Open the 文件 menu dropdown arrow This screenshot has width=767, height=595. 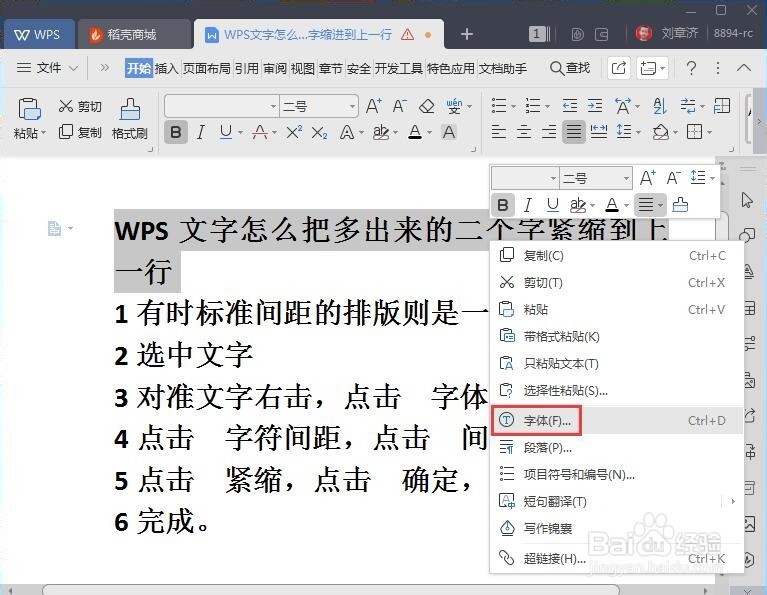(73, 68)
